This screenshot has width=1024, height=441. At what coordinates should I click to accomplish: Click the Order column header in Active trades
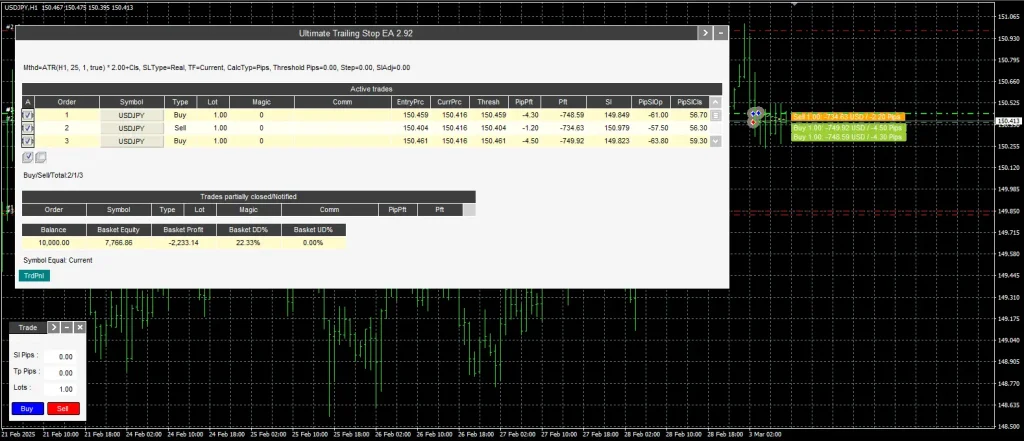[x=67, y=102]
